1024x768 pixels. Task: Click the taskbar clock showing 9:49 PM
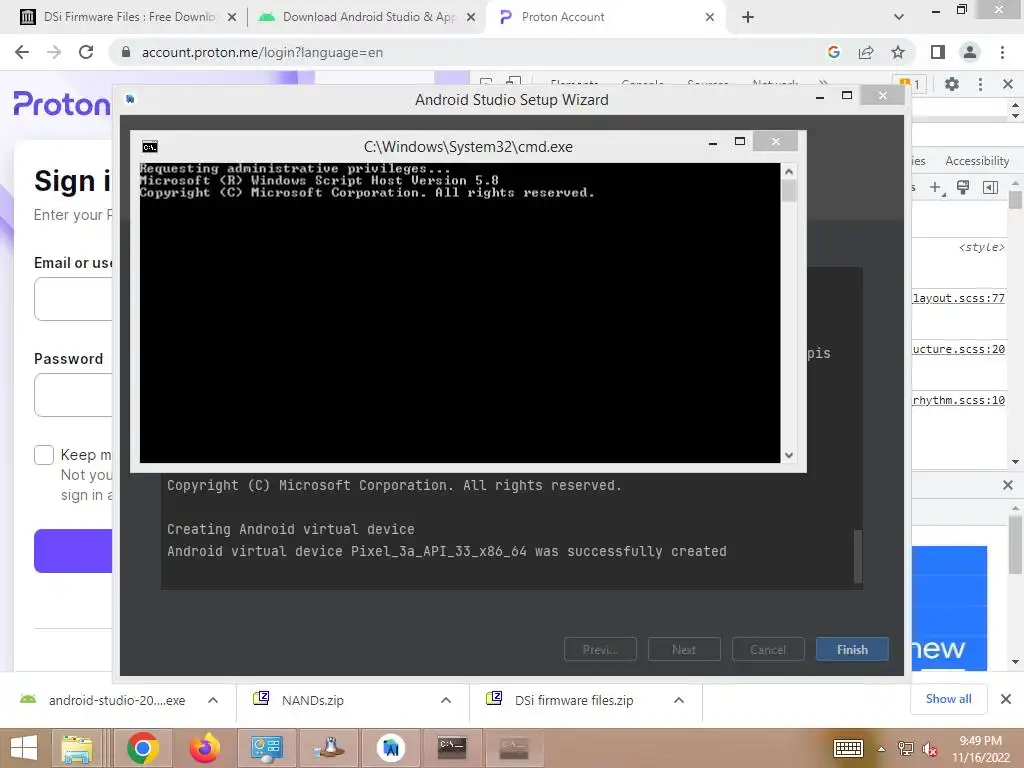(x=980, y=748)
